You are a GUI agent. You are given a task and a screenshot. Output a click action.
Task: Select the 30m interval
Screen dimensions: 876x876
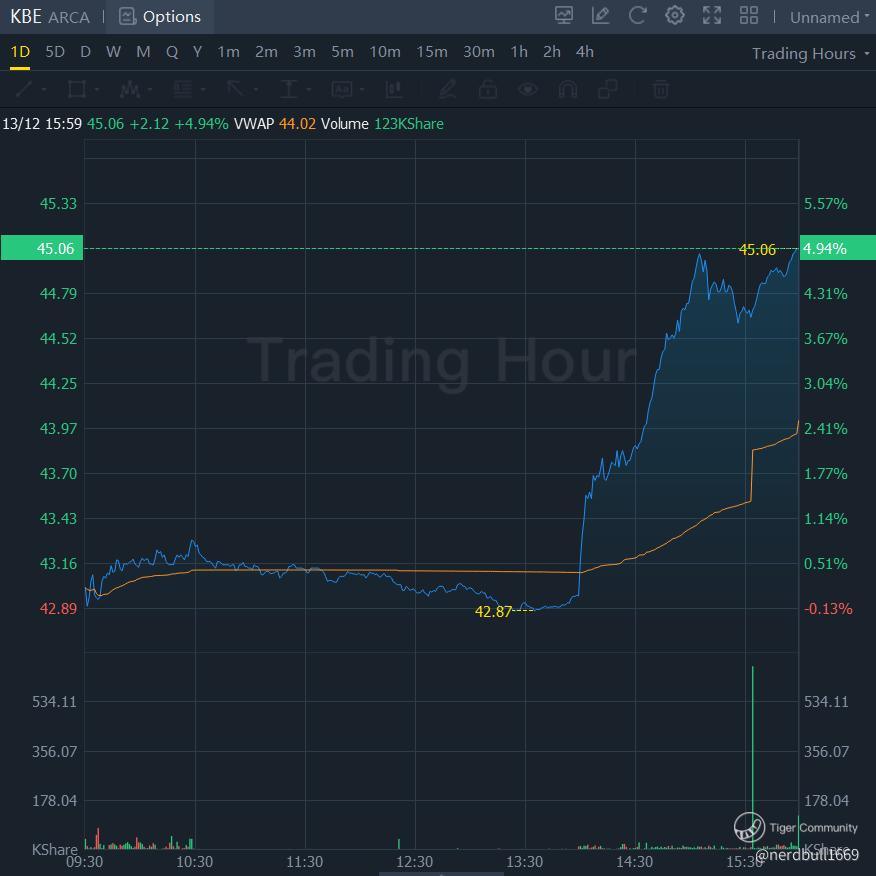pos(479,52)
